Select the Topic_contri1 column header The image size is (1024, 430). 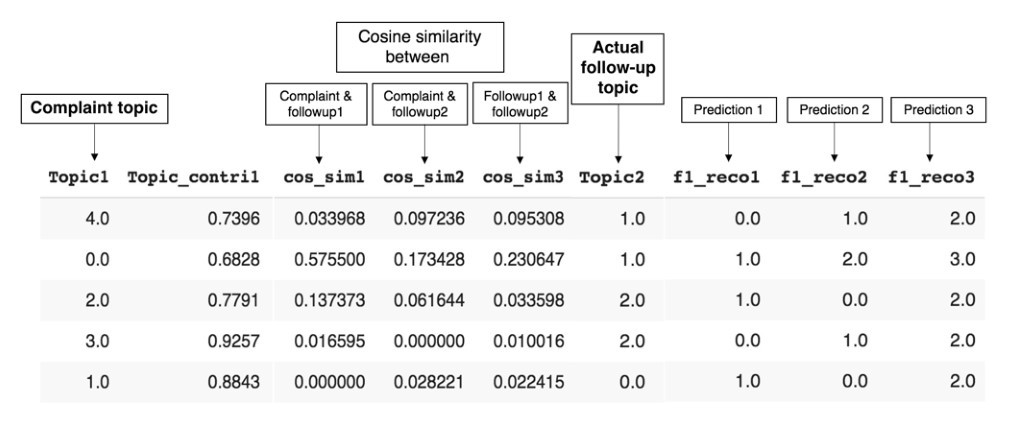[x=193, y=177]
